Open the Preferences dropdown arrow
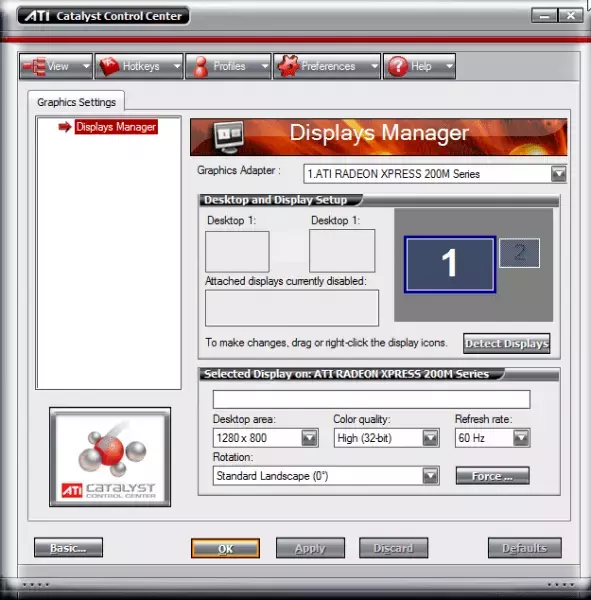 coord(374,66)
